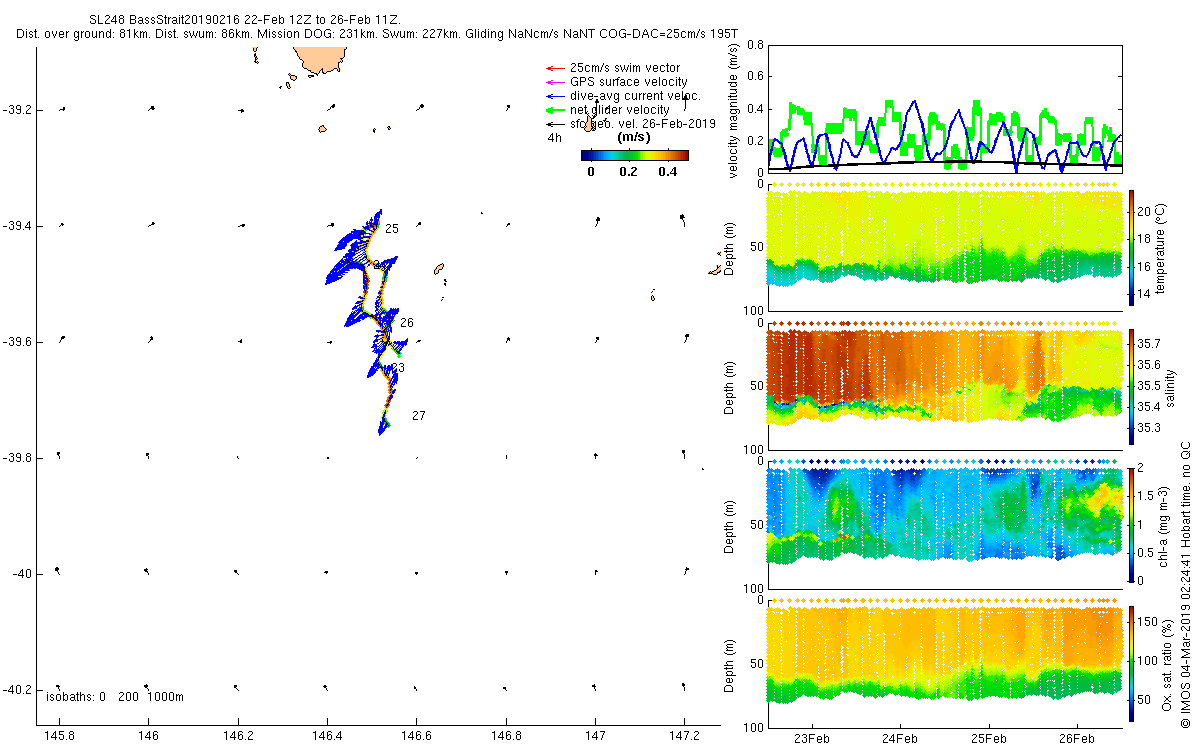The height and width of the screenshot is (750, 1200).
Task: Select the 'net glider velocity' legend label
Action: tap(620, 110)
